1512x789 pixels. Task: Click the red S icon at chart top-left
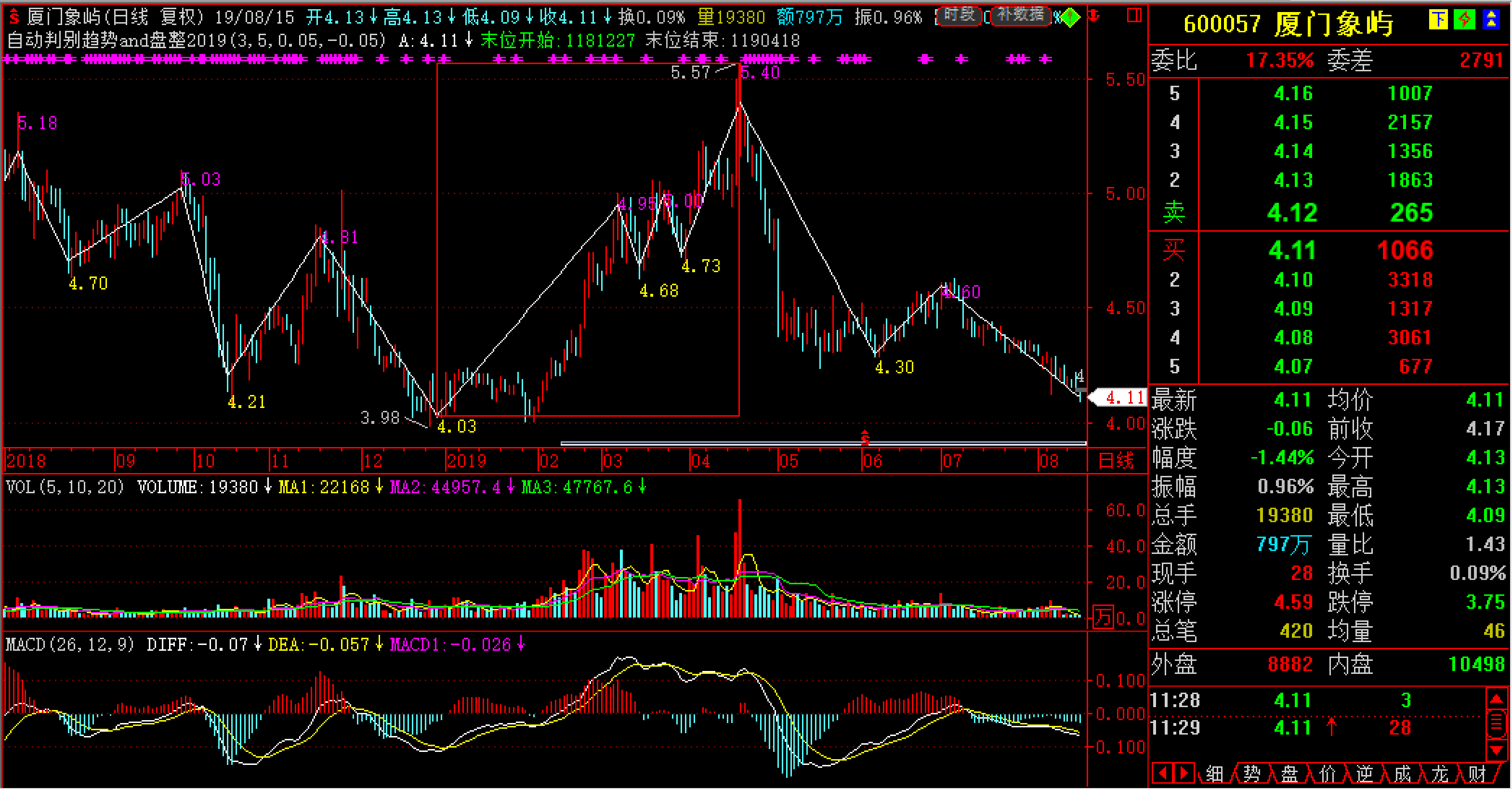coord(14,17)
